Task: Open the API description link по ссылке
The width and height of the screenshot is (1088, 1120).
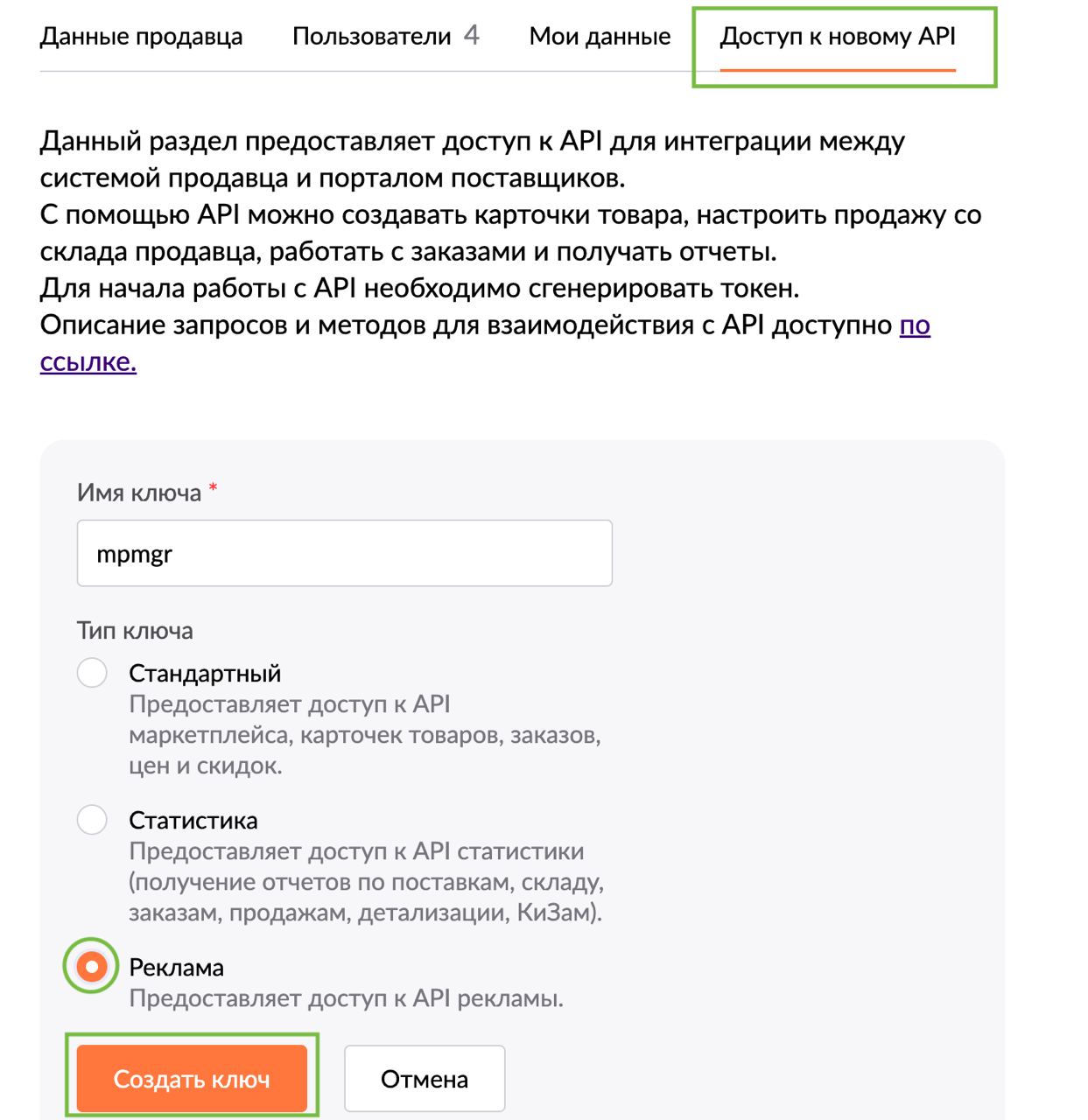Action: (x=914, y=325)
